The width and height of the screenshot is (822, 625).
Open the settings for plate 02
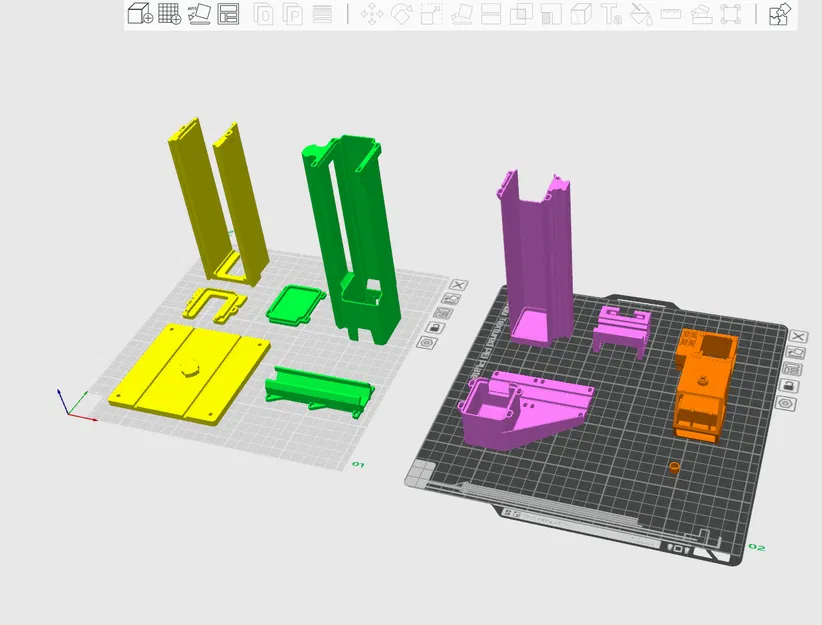787,403
